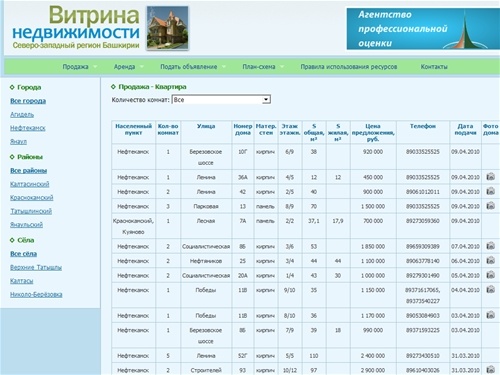The height and width of the screenshot is (375, 500).
Task: Open photo icon for Ленина 36А row
Action: click(490, 177)
